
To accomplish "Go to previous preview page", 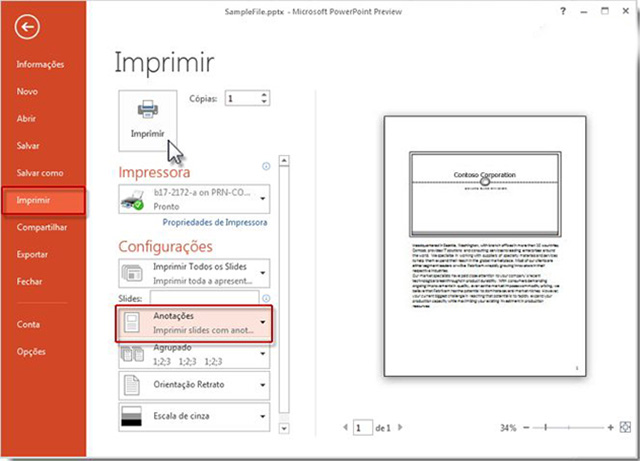I will [x=345, y=428].
